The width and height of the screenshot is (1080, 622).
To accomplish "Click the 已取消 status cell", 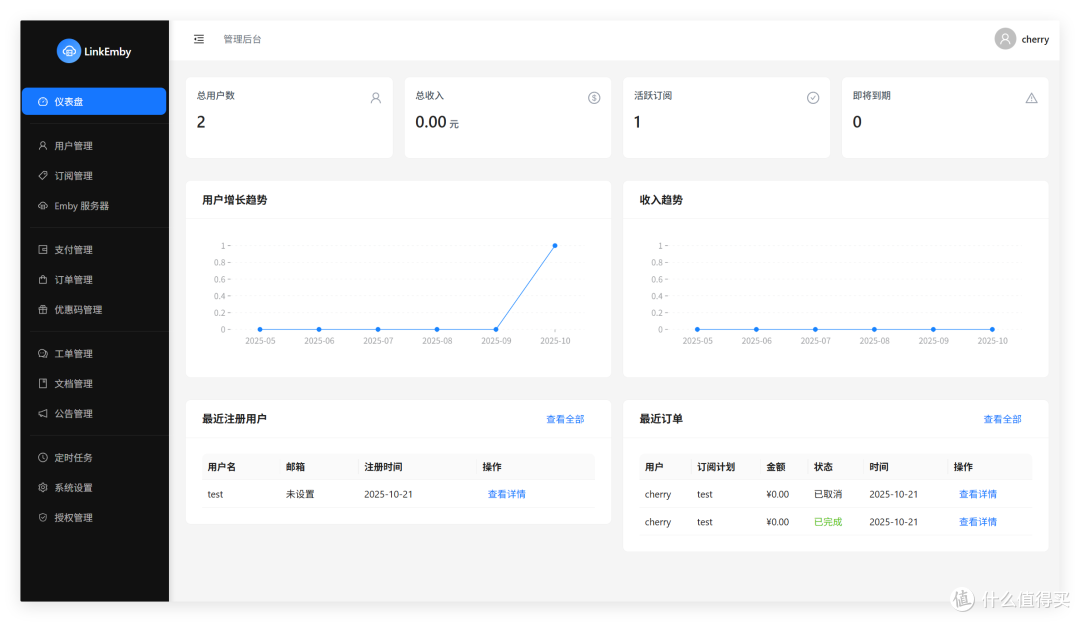I will [x=828, y=494].
